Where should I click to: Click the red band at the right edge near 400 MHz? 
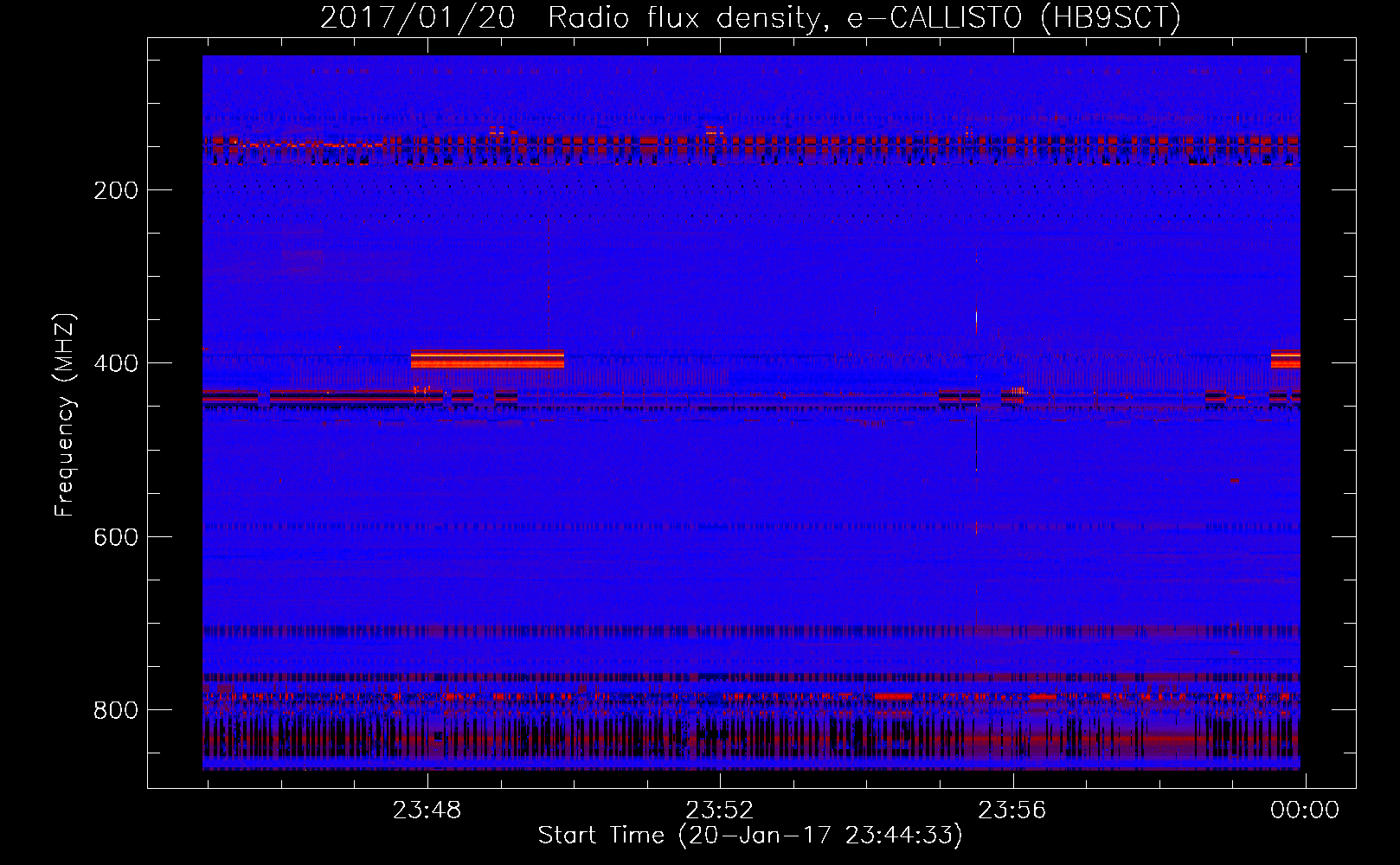1286,359
